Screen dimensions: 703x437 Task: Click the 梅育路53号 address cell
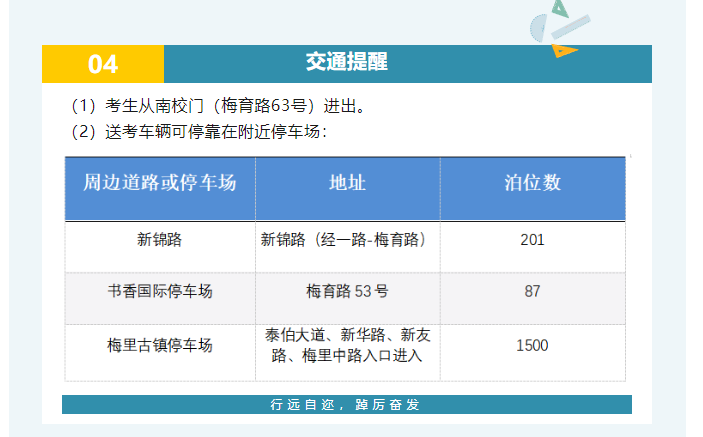click(x=347, y=292)
